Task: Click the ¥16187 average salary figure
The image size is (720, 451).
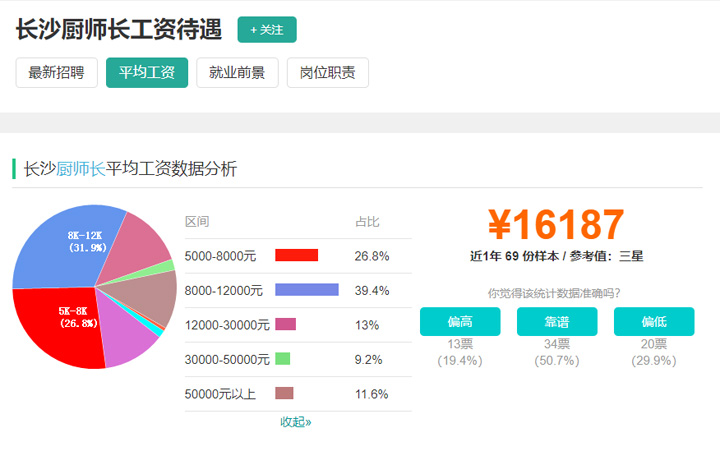Action: point(556,225)
